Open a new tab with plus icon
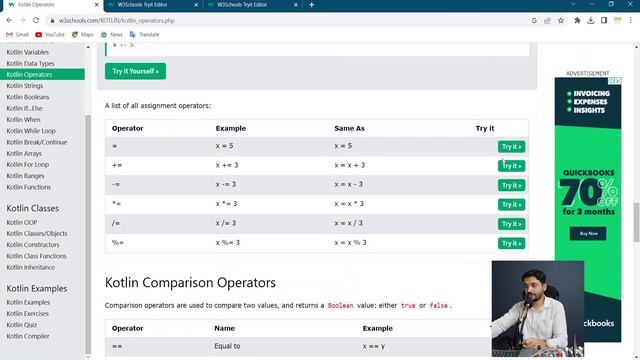Viewport: 640px width, 360px height. pos(311,5)
